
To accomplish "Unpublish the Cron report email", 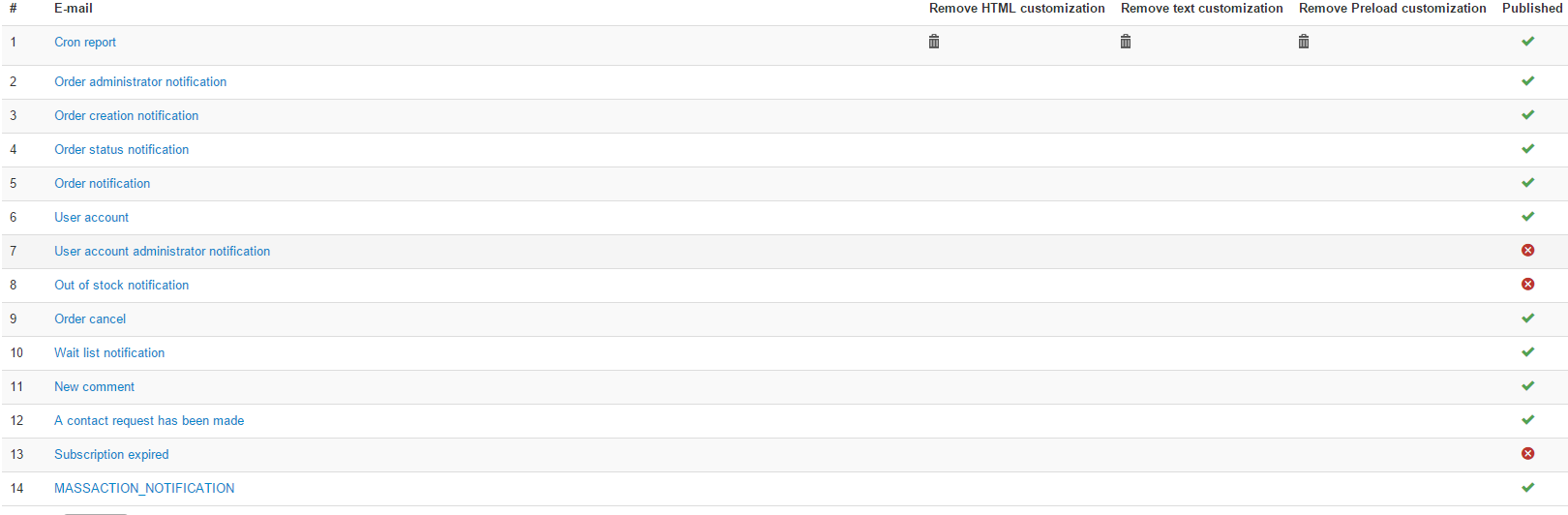I will tap(1527, 42).
